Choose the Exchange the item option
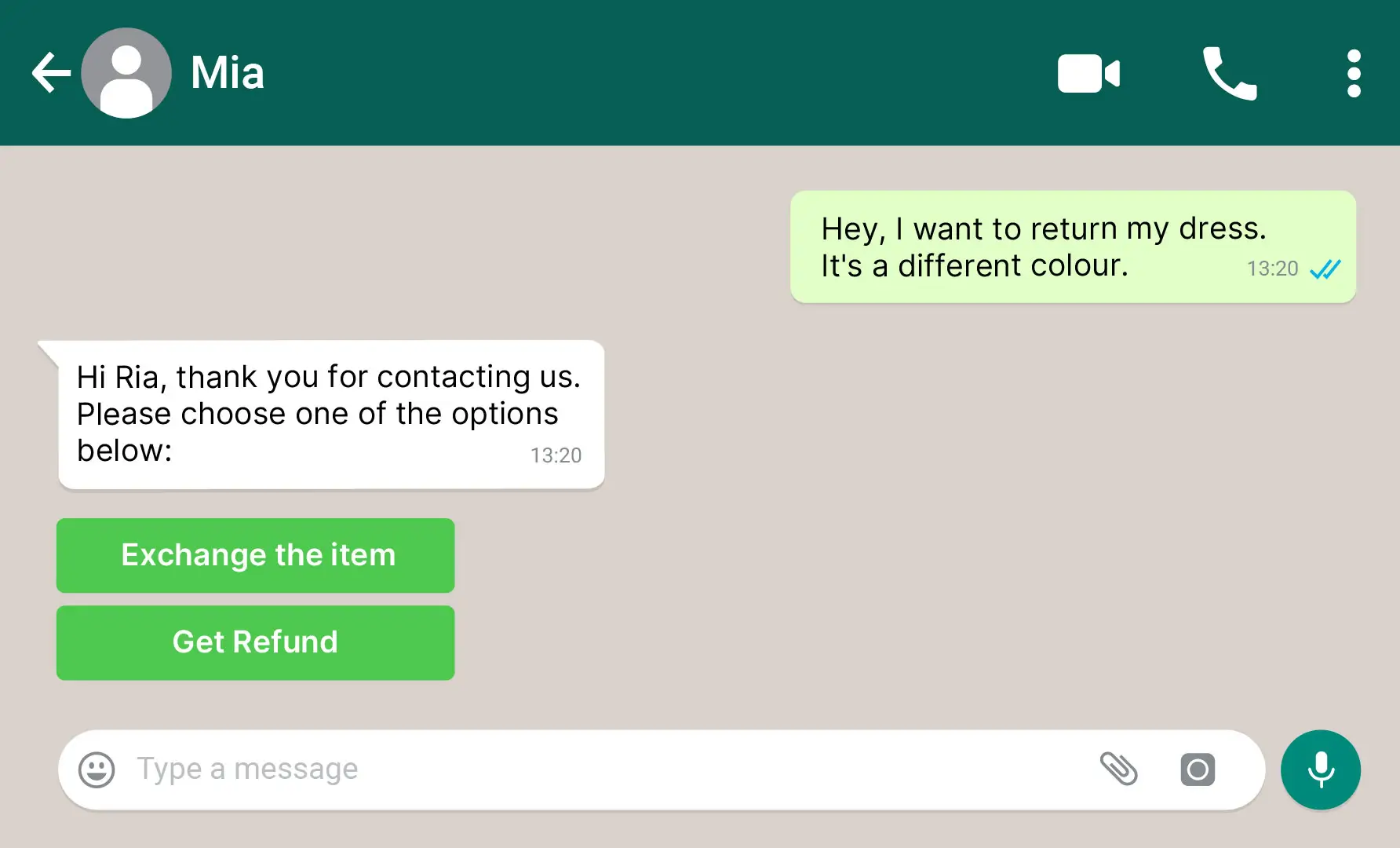1400x848 pixels. coord(255,555)
